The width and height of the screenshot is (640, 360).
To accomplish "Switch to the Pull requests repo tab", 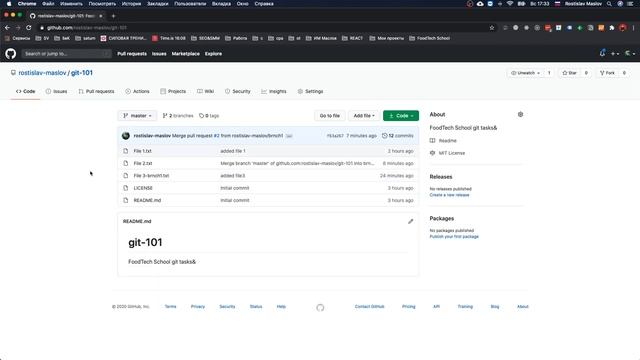I will coord(96,91).
